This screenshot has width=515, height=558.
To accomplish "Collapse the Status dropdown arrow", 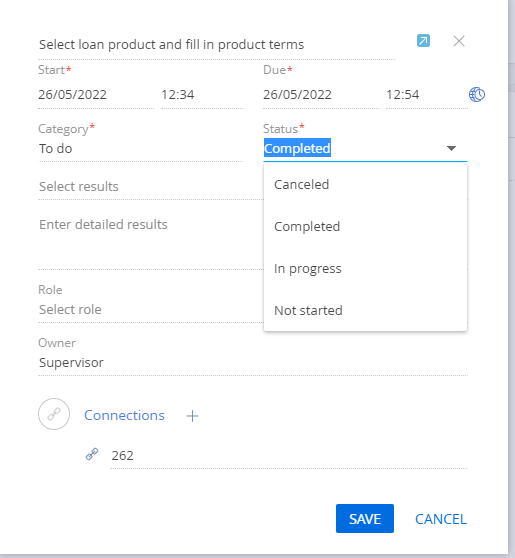I will pos(451,148).
